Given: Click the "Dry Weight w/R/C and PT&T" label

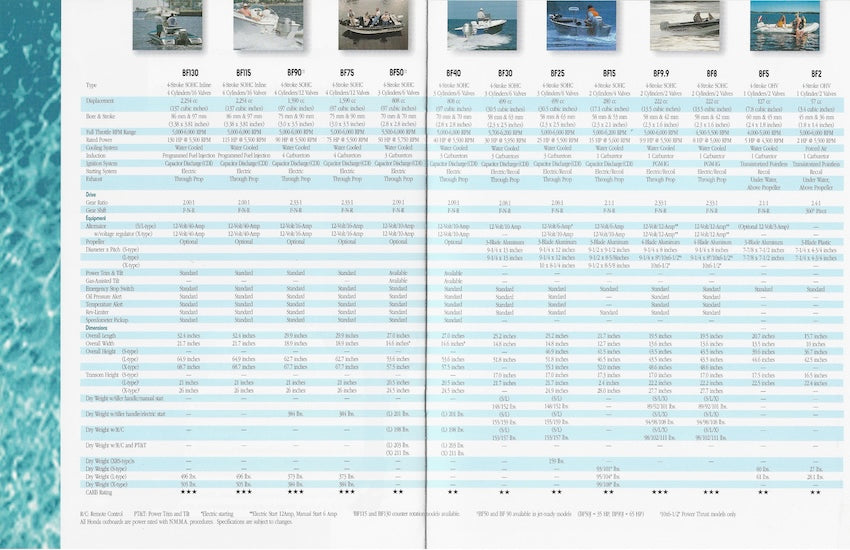Looking at the screenshot, I should pyautogui.click(x=115, y=445).
